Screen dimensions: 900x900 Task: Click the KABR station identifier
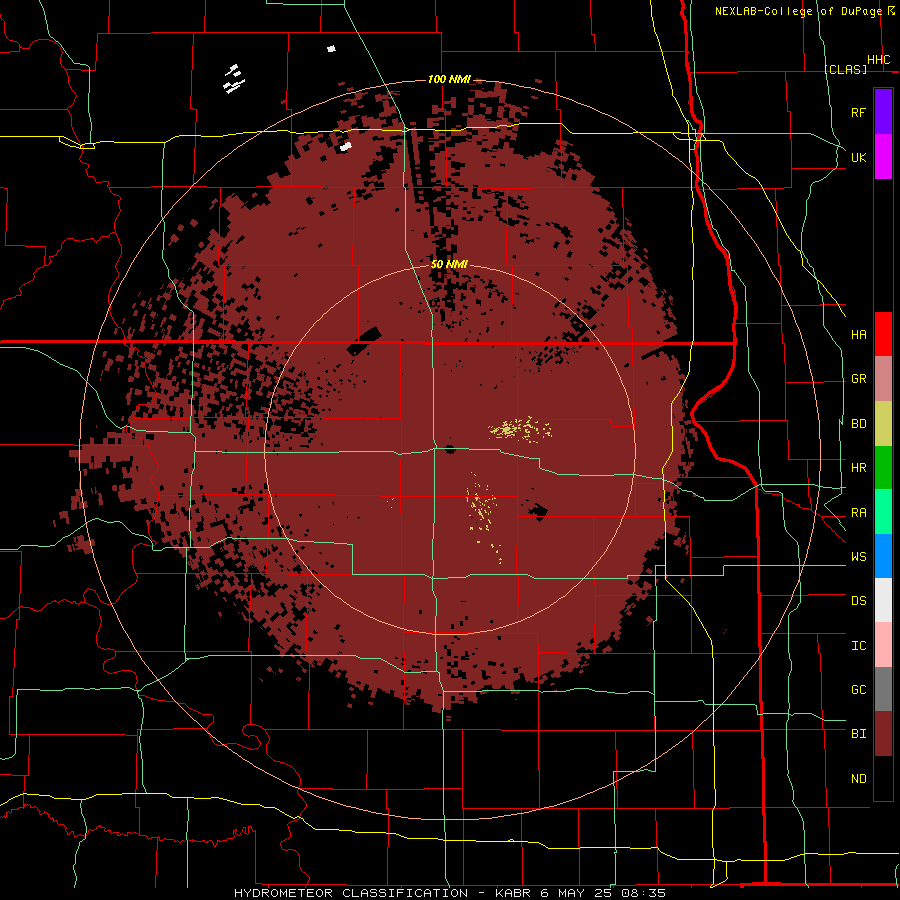[514, 893]
